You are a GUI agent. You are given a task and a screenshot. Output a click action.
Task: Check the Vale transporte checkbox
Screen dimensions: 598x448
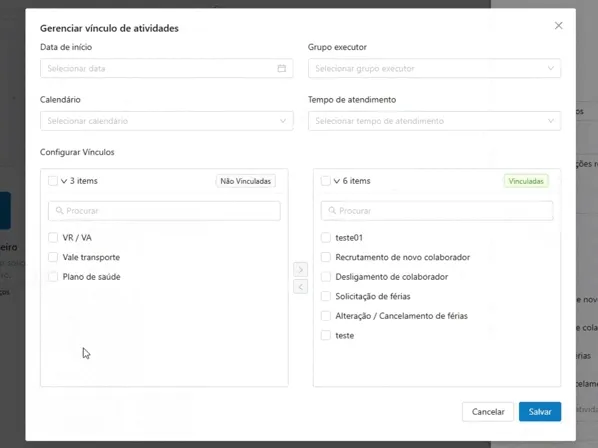(53, 257)
